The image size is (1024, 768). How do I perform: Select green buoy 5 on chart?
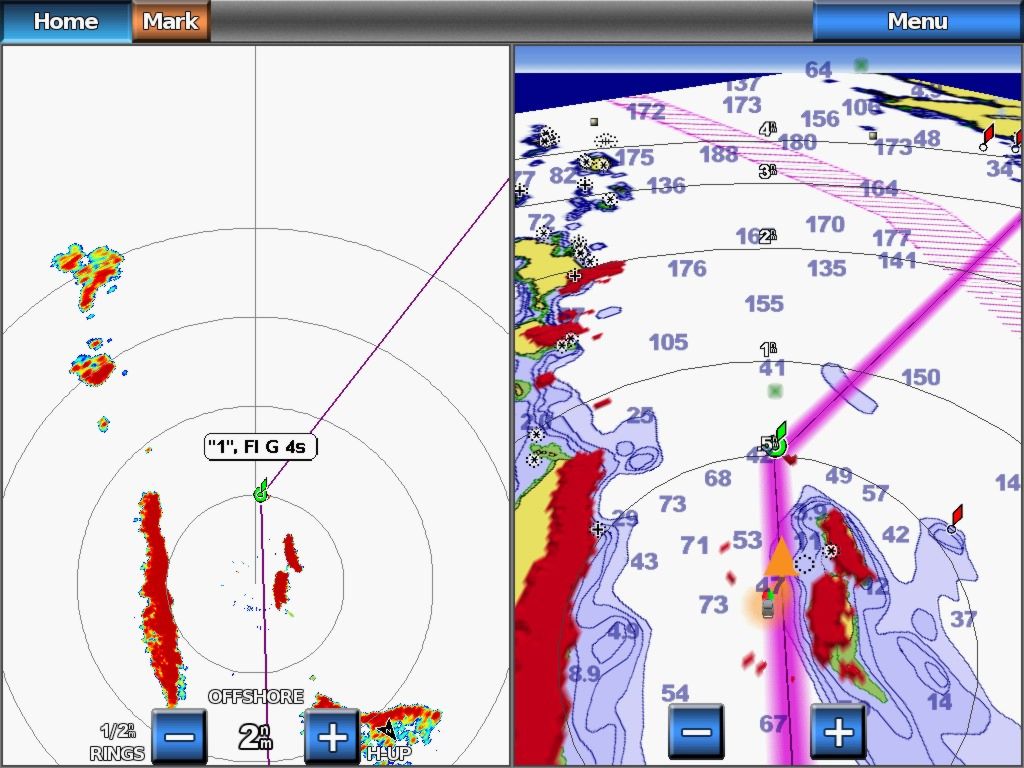click(x=776, y=441)
